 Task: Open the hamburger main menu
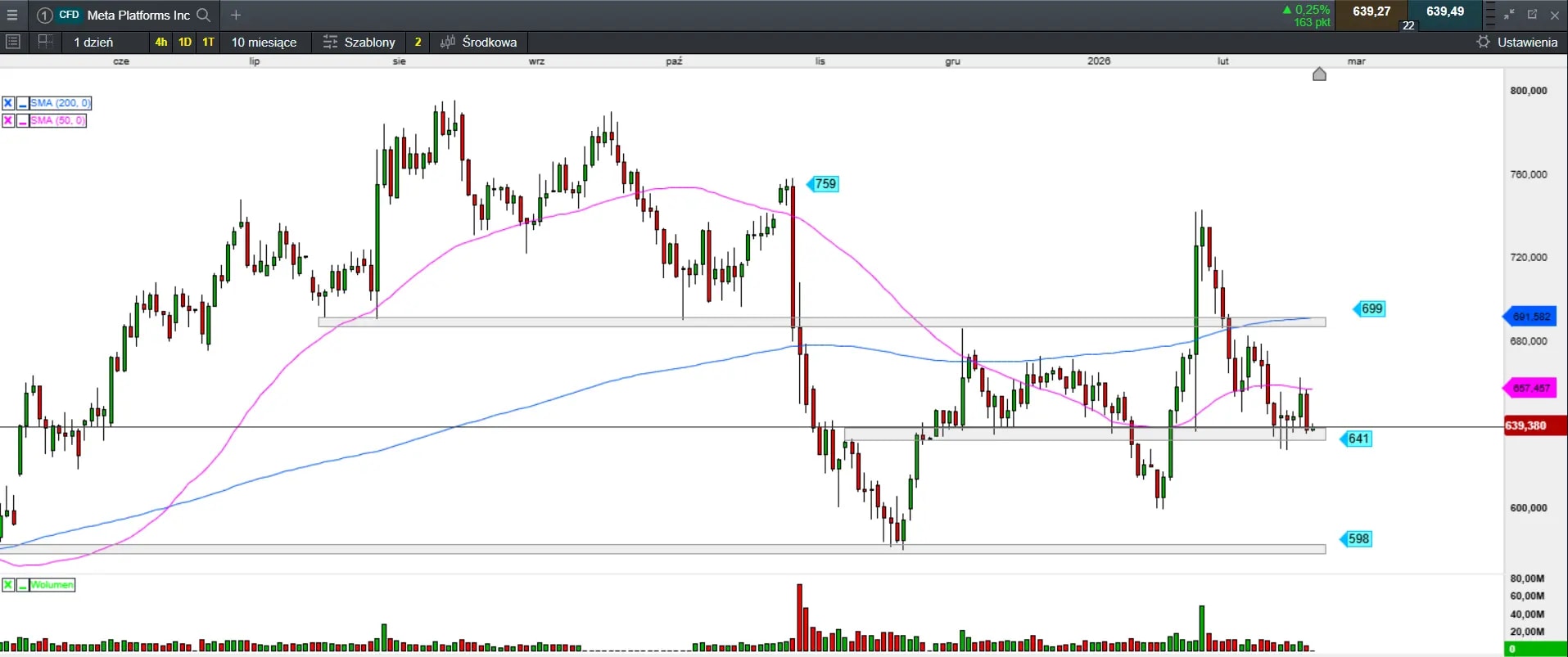click(12, 15)
